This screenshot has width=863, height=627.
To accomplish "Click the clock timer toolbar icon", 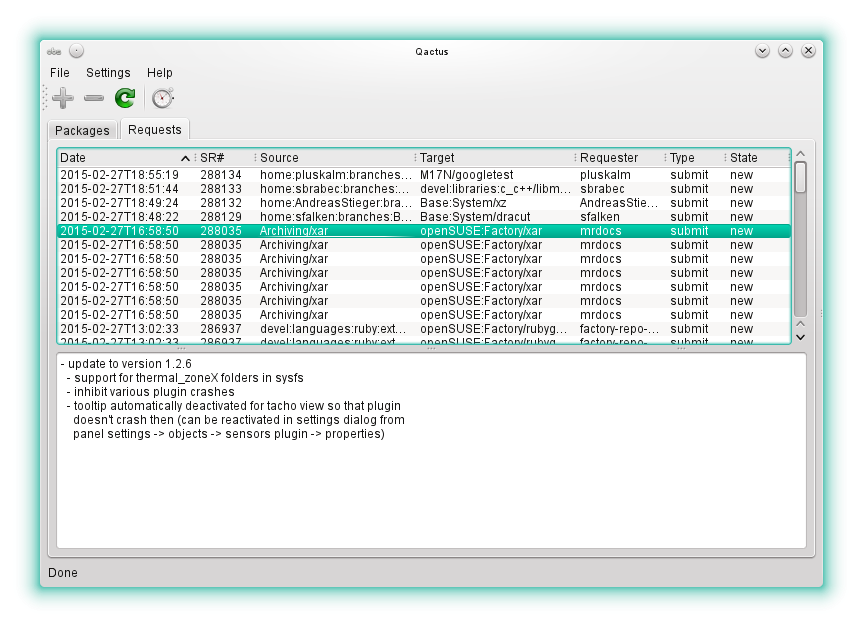I will coord(163,98).
